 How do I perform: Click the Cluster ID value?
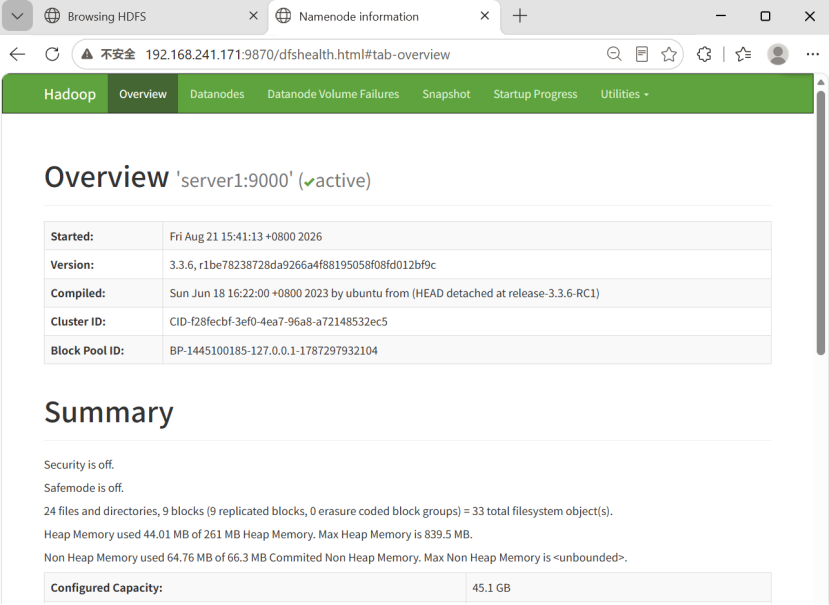(278, 322)
